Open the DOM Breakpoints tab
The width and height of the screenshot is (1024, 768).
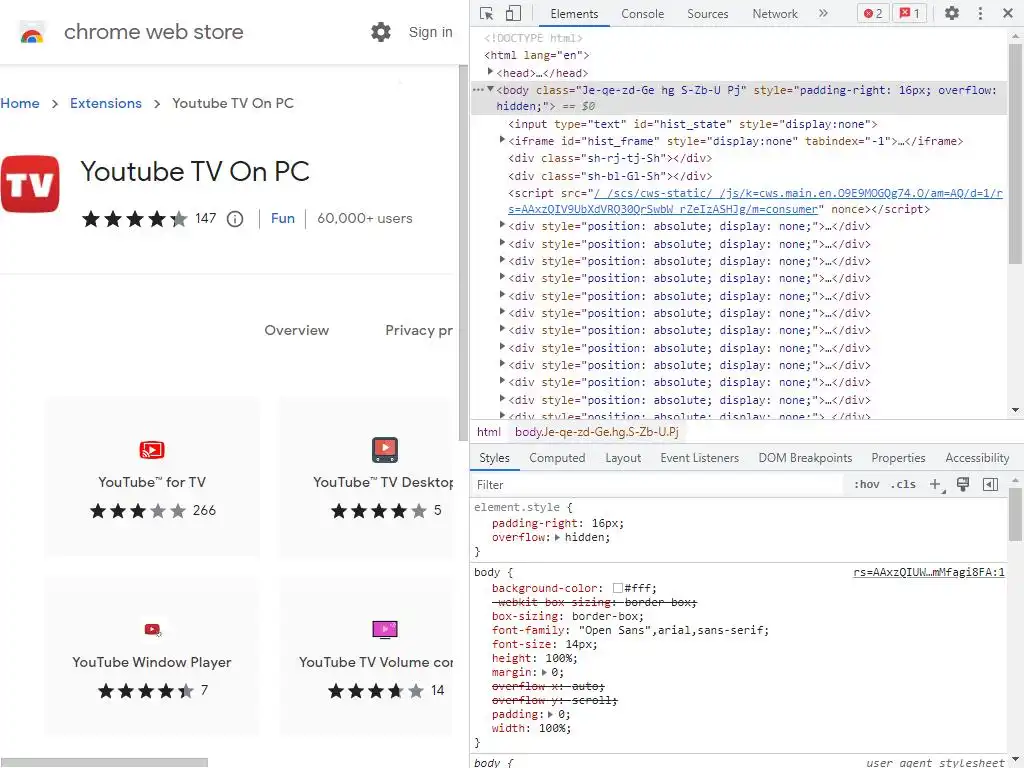click(x=805, y=458)
